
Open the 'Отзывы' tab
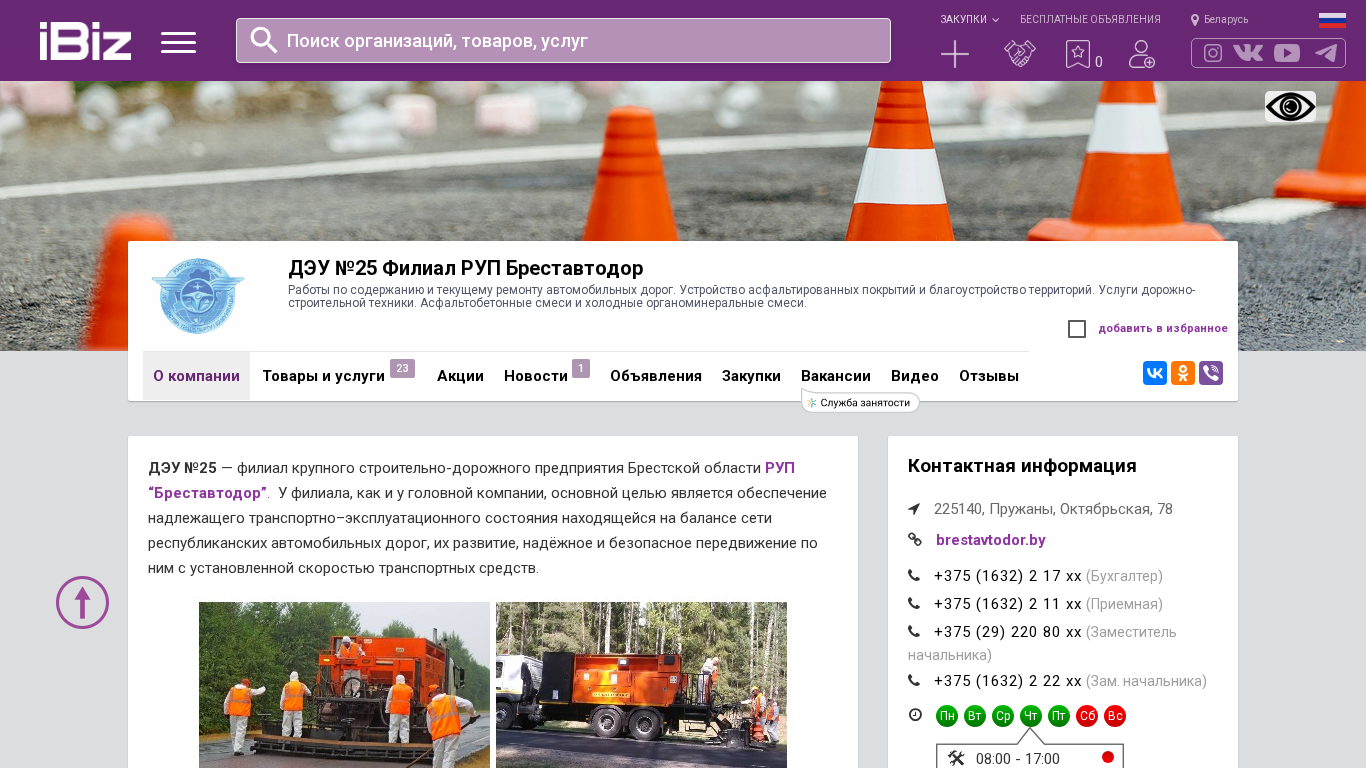tap(988, 376)
